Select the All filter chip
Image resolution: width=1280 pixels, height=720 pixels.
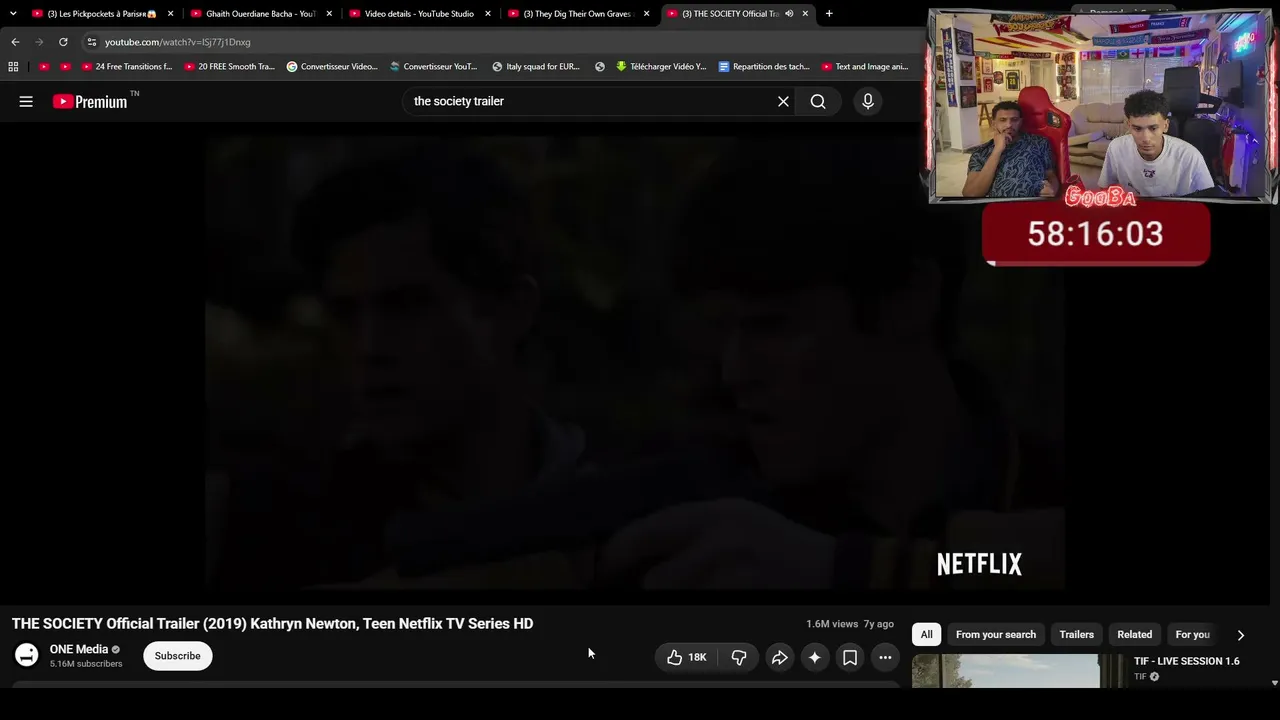click(927, 635)
